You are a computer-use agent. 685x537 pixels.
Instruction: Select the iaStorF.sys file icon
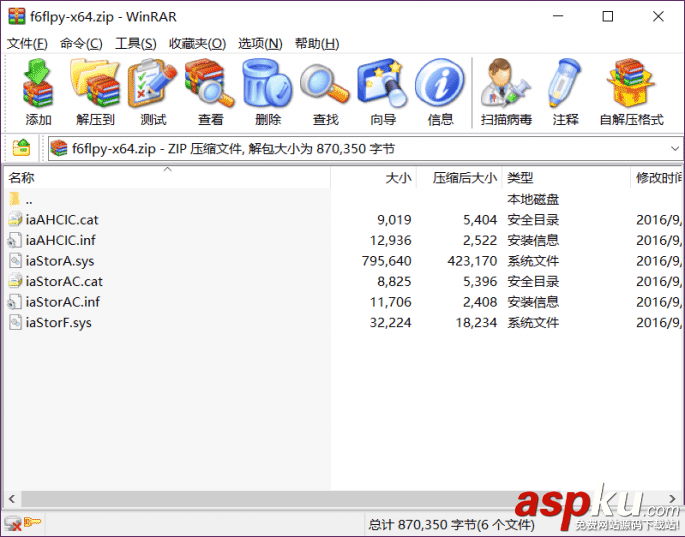click(15, 322)
